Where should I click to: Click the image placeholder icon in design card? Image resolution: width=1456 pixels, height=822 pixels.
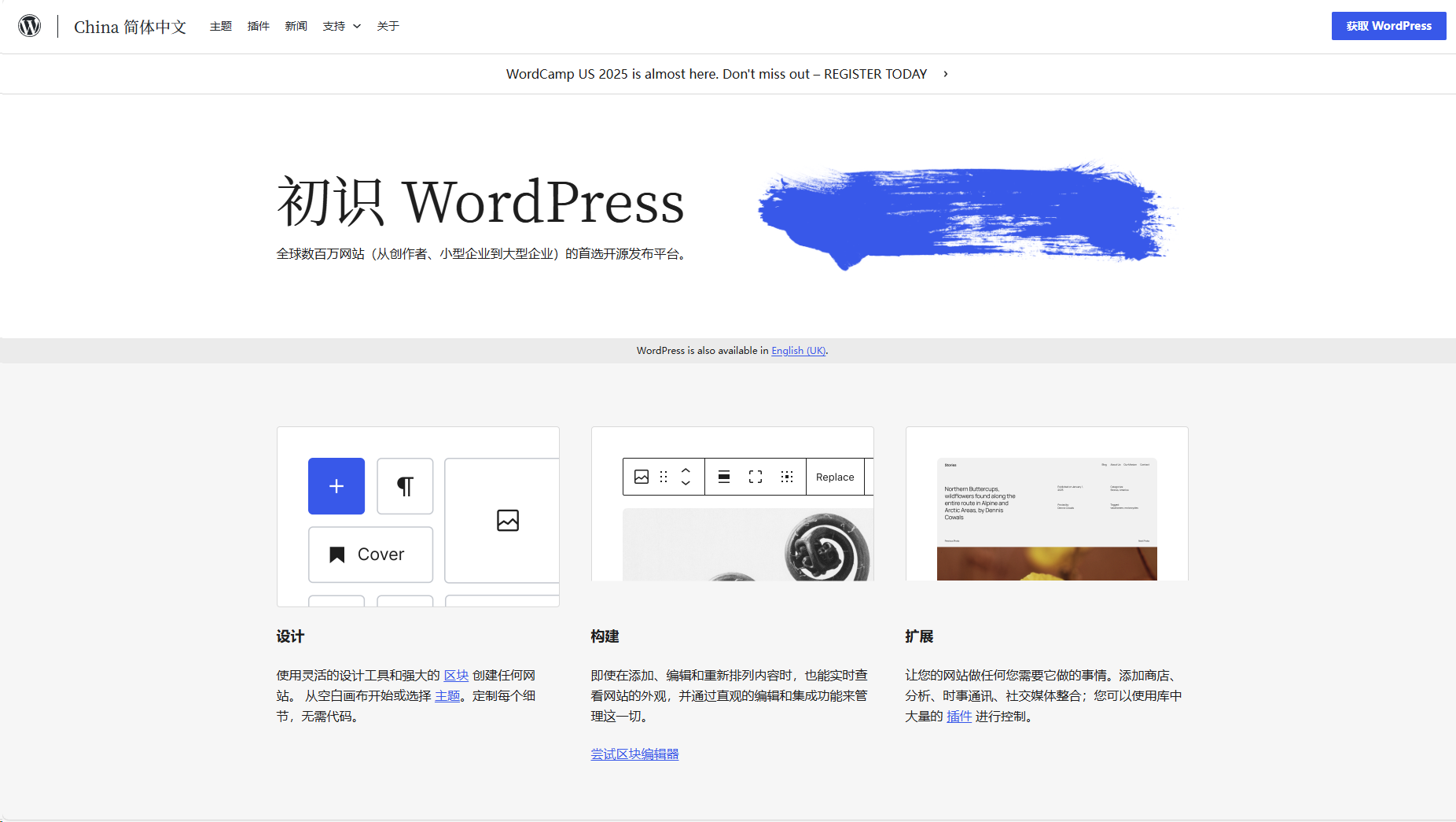click(507, 520)
